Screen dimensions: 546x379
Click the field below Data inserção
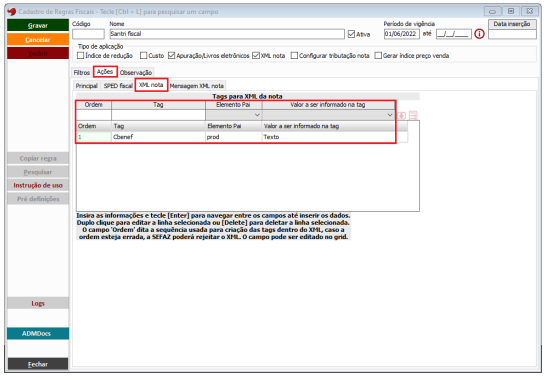point(512,34)
